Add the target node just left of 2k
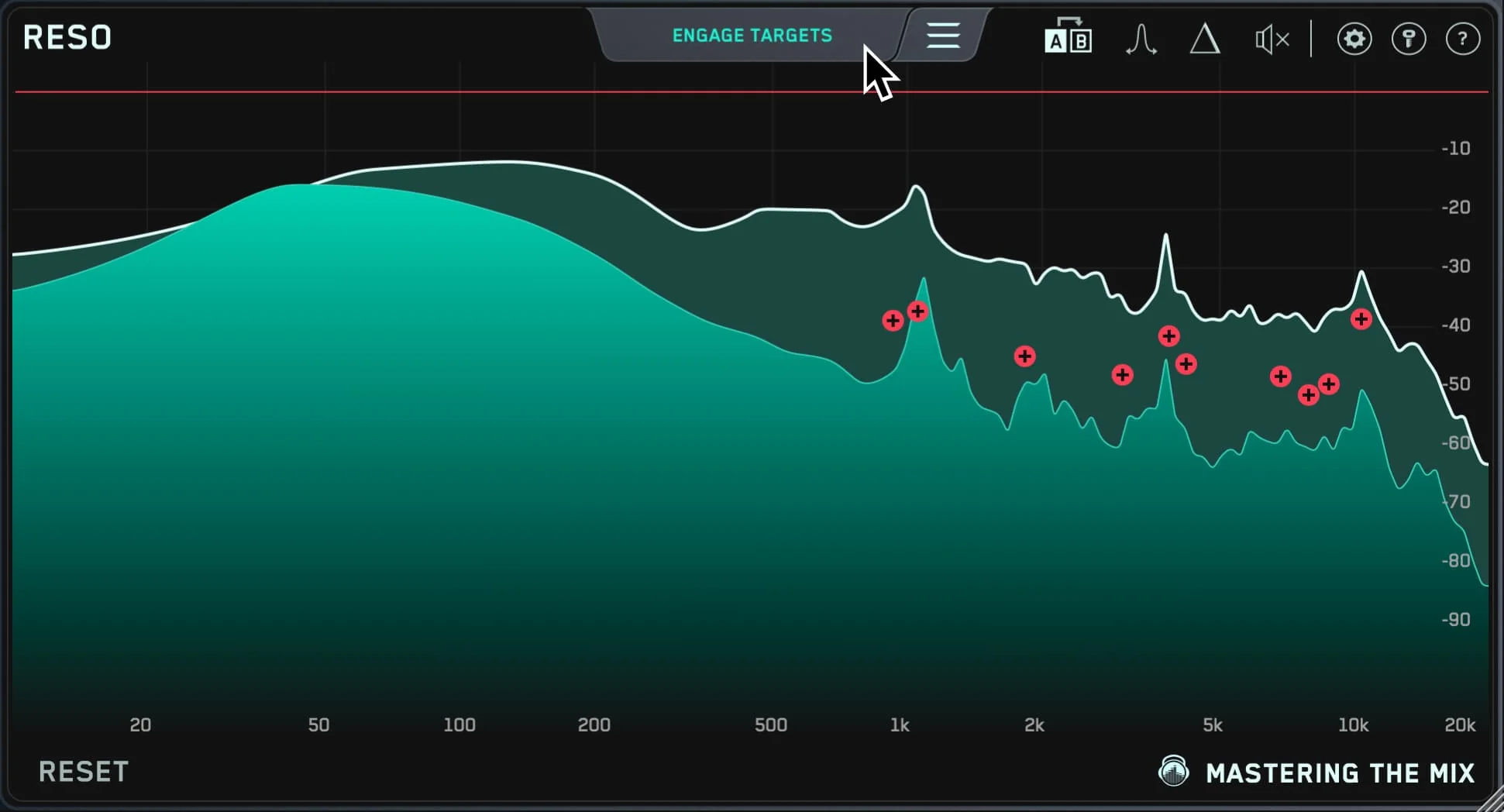 coord(1024,356)
